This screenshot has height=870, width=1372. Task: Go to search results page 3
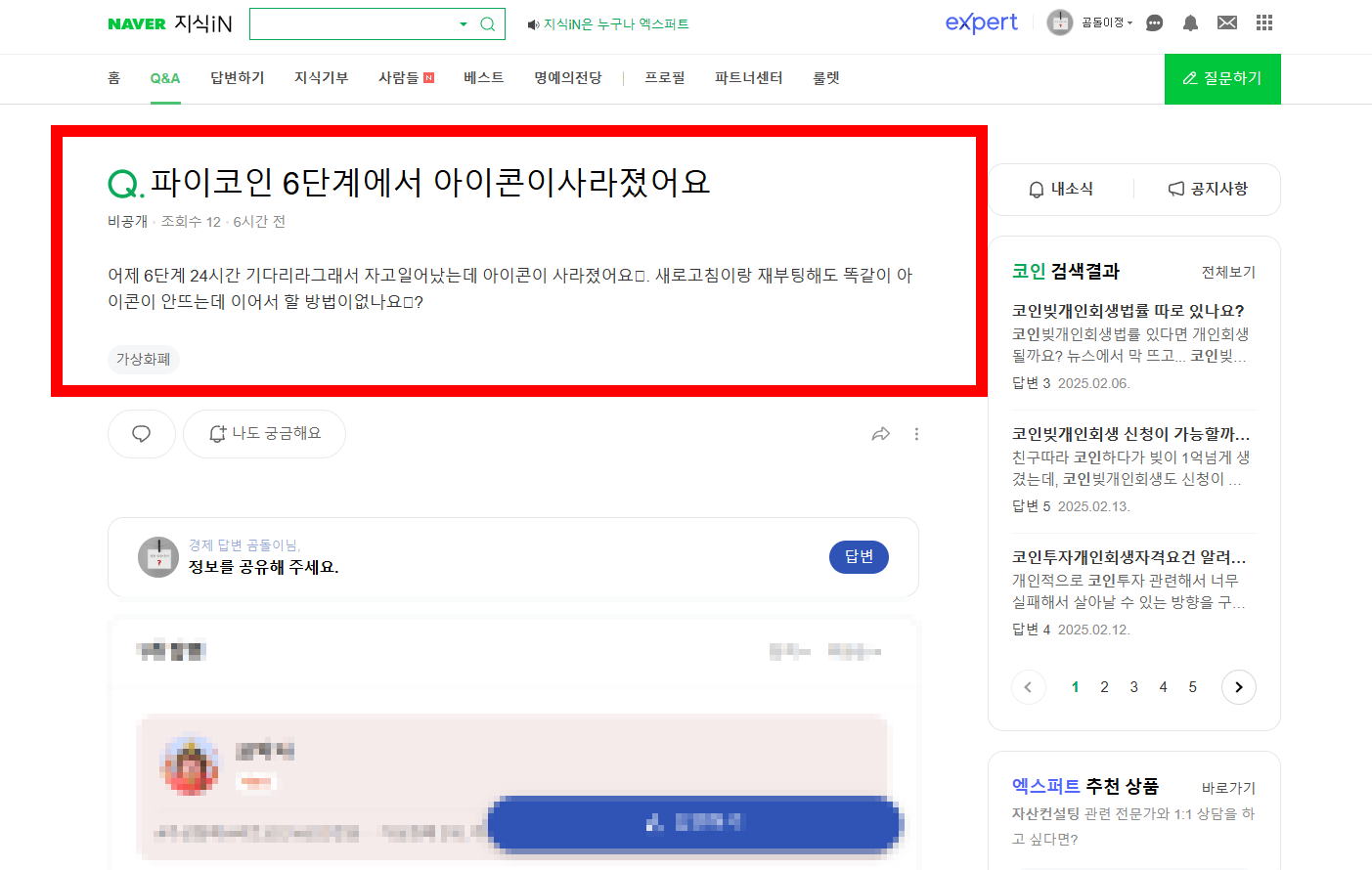(1134, 687)
